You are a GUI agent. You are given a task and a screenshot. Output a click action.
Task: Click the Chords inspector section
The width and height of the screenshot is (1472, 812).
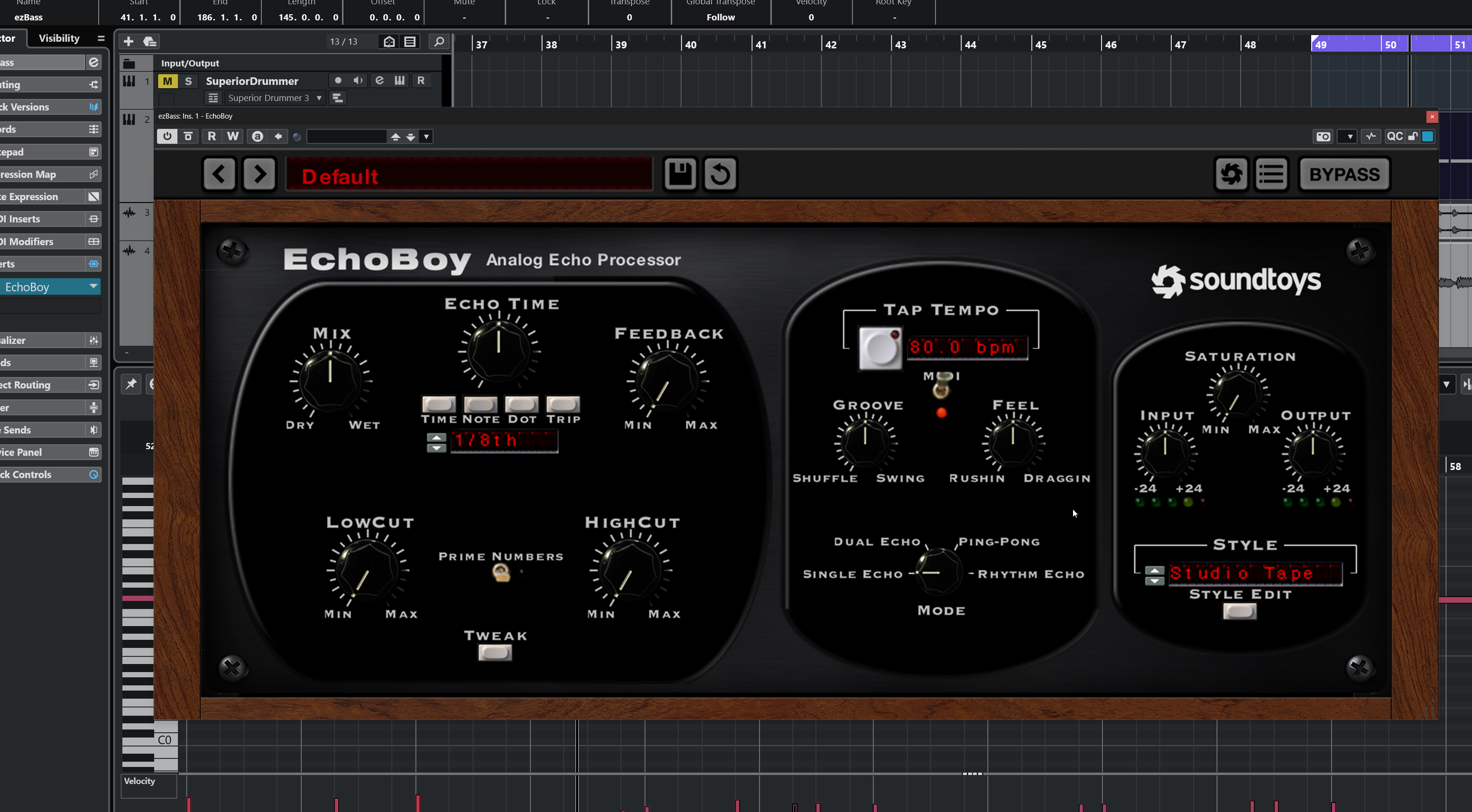coord(50,129)
